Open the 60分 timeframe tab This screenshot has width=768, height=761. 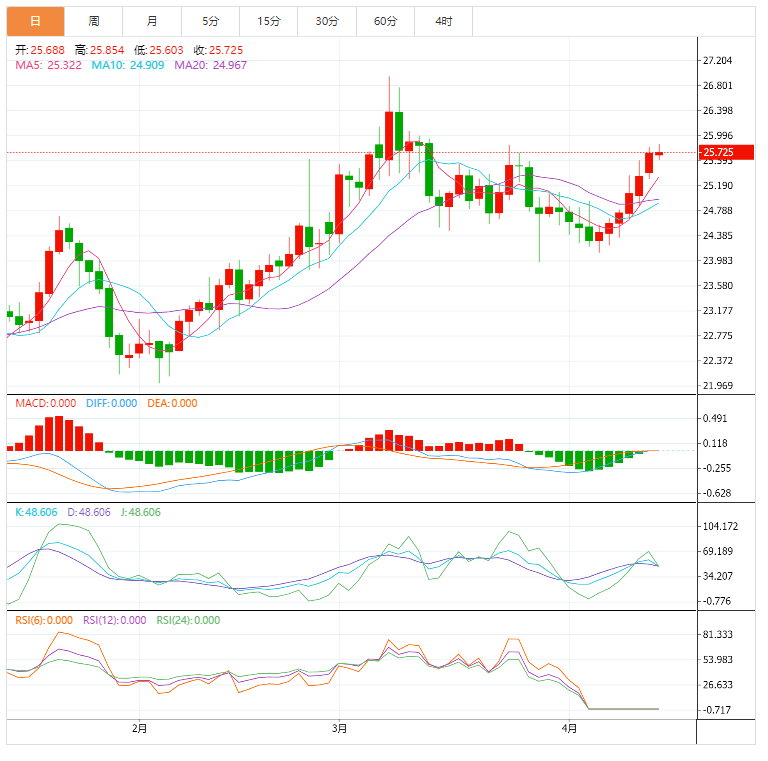point(385,21)
